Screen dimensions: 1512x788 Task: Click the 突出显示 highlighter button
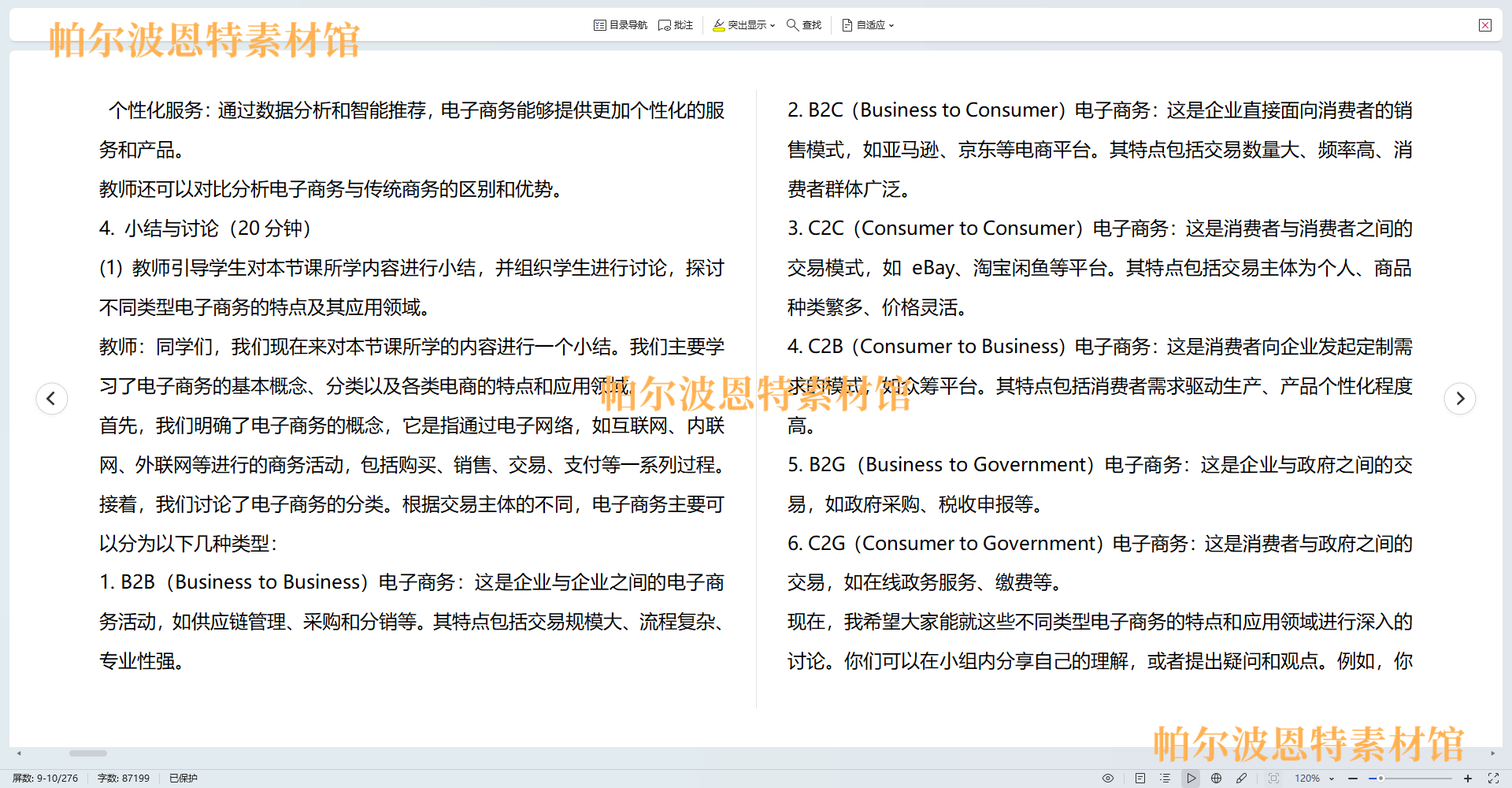(739, 25)
